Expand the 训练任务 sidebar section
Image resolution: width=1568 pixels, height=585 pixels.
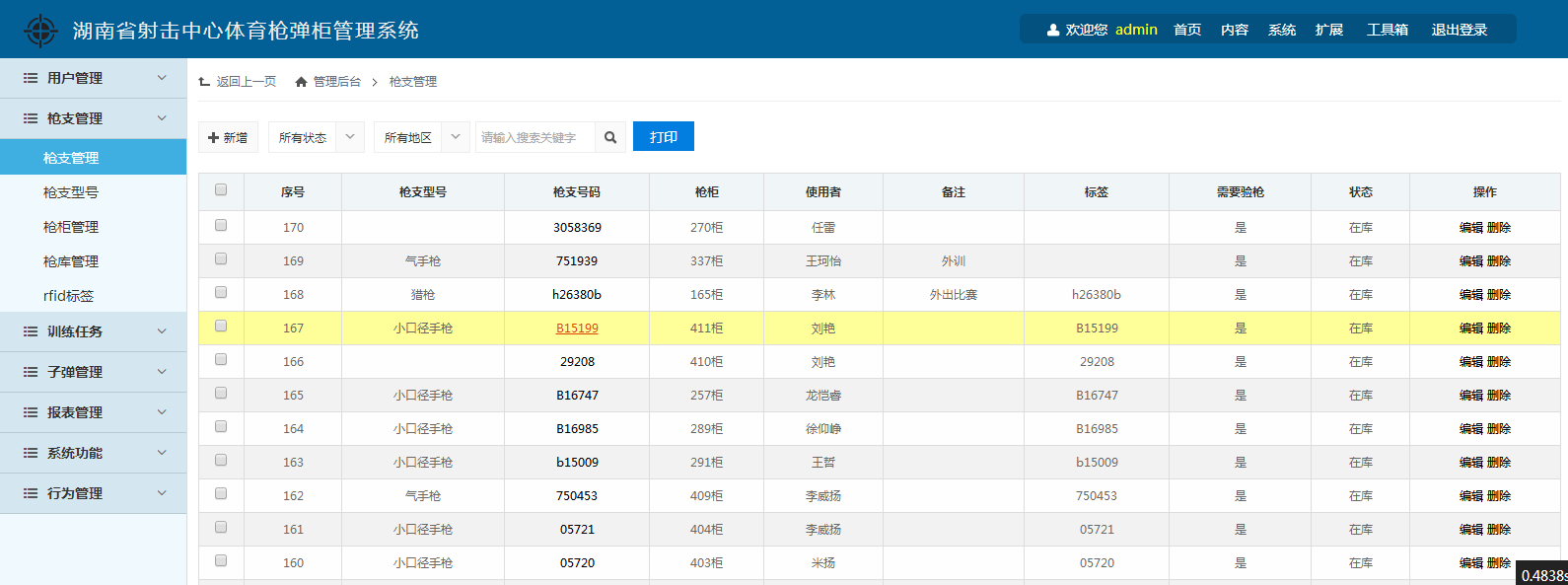[93, 331]
